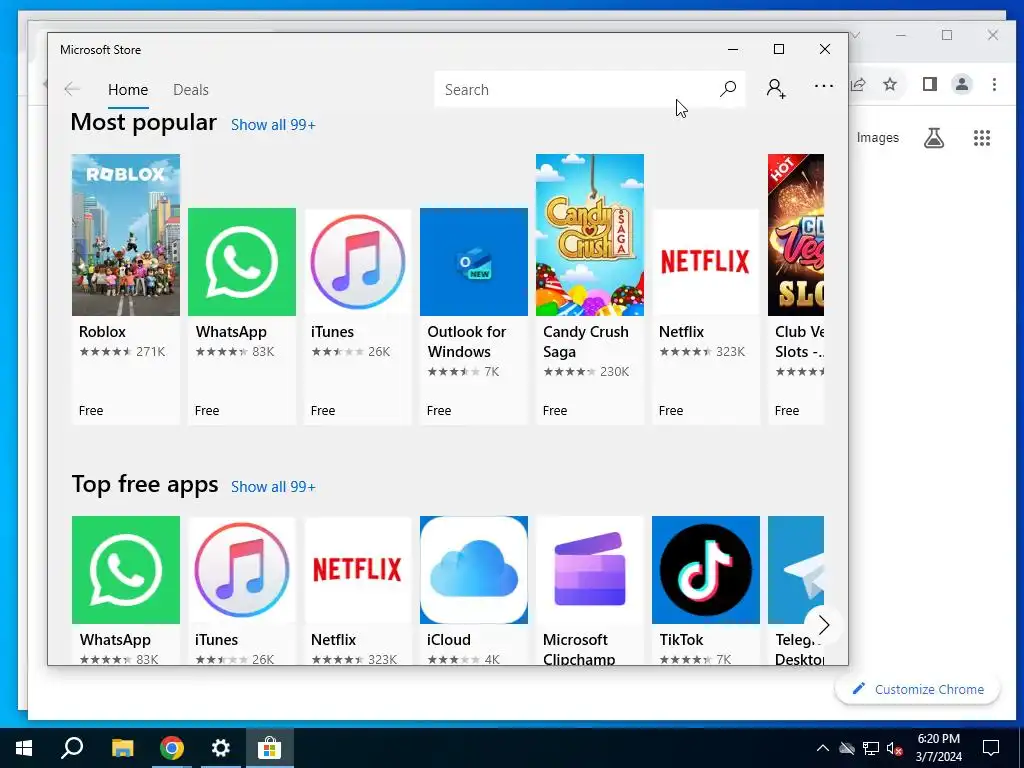Click the sign-in account icon in Store
The image size is (1024, 768).
tap(776, 89)
